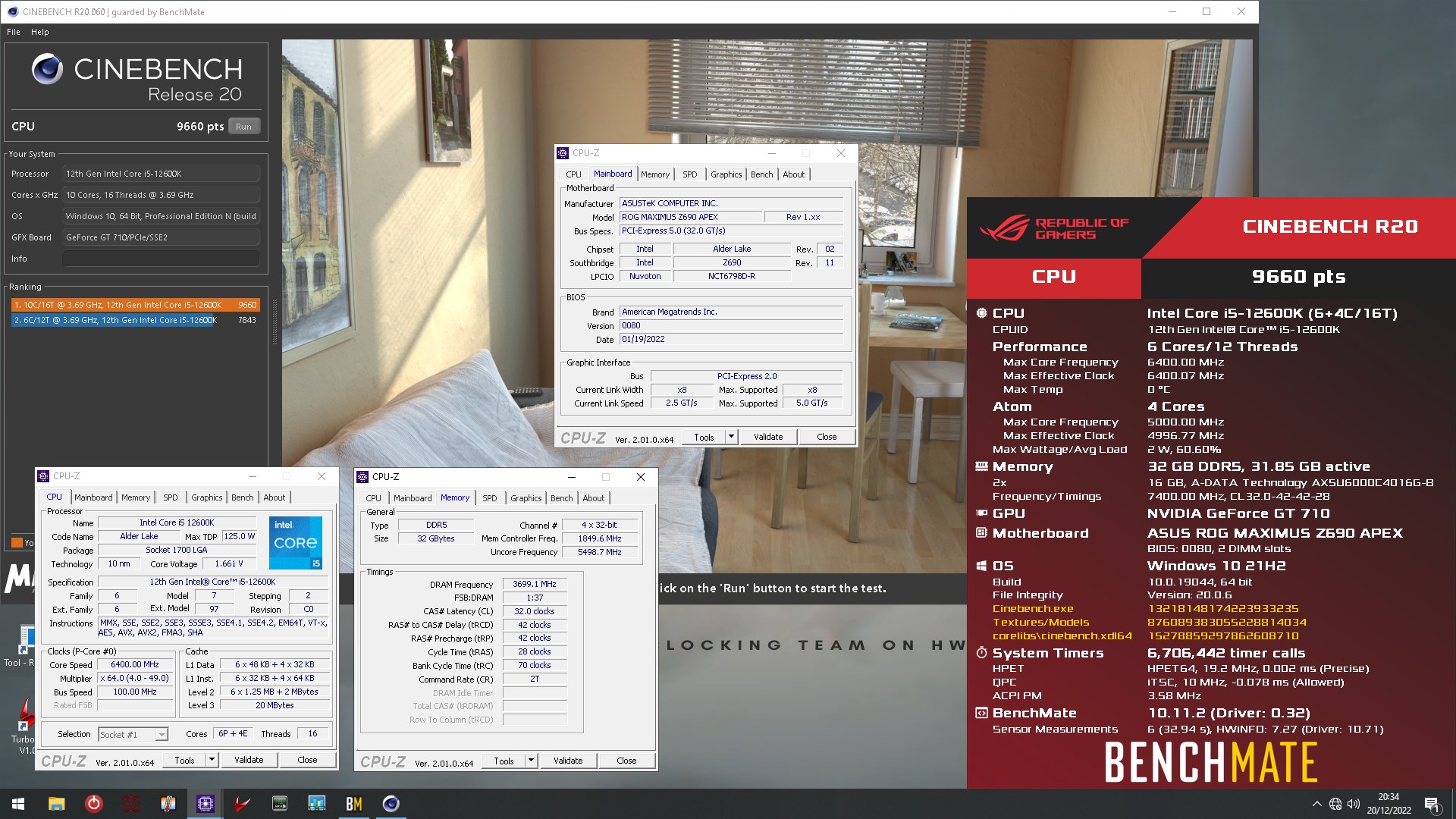Grab the Ranking panel splitter handle
Image resolution: width=1456 pixels, height=819 pixels.
[274, 322]
